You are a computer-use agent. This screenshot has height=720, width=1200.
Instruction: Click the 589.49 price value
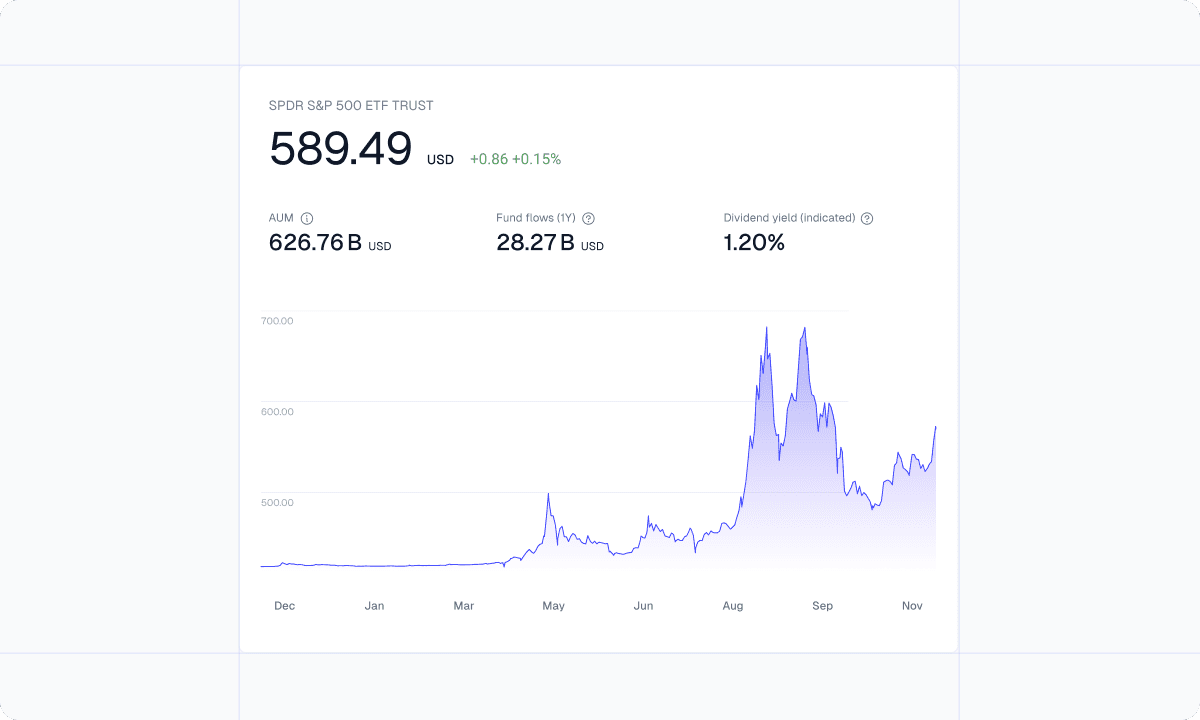(x=340, y=149)
